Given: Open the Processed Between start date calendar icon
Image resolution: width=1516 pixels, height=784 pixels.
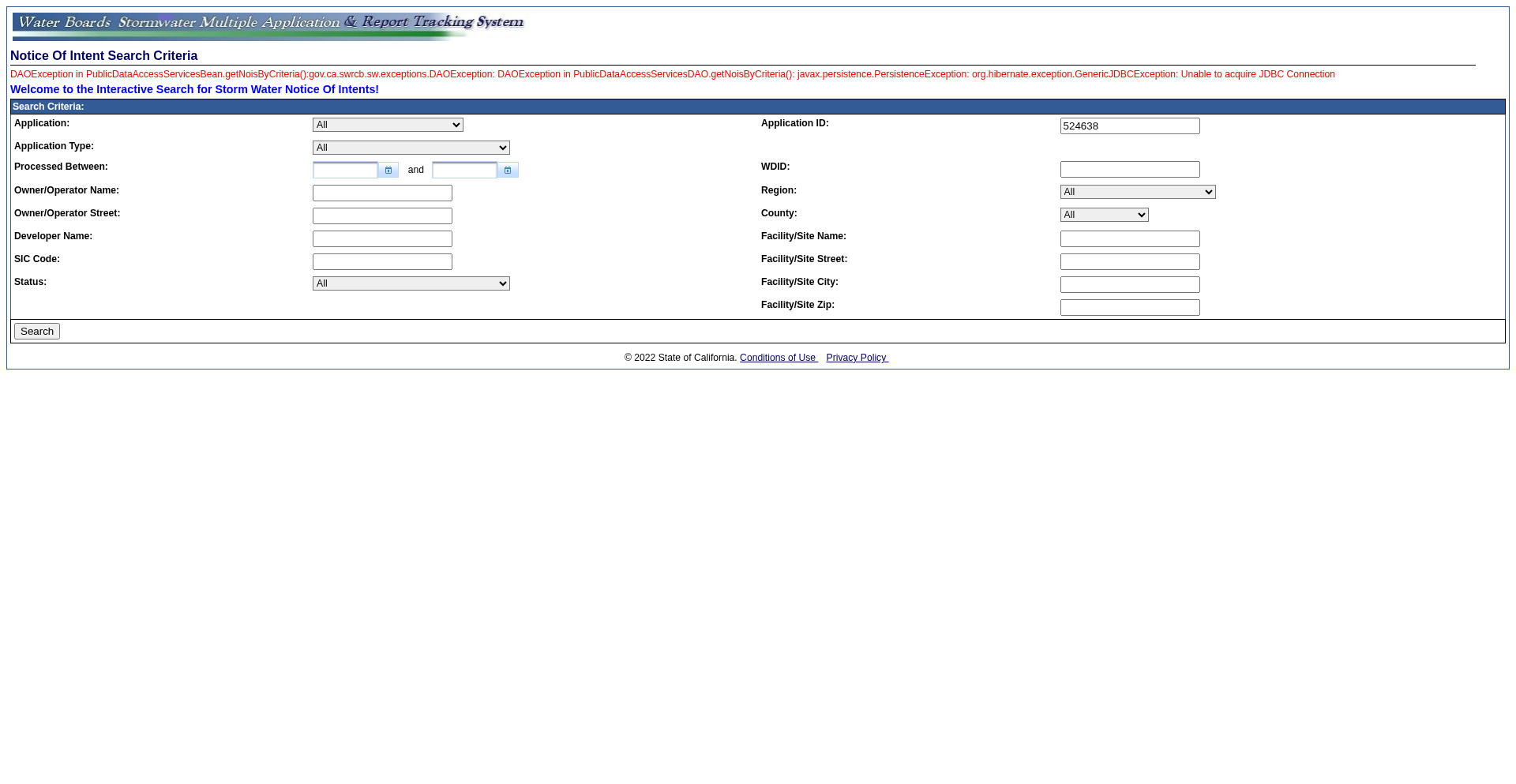Looking at the screenshot, I should tap(388, 171).
